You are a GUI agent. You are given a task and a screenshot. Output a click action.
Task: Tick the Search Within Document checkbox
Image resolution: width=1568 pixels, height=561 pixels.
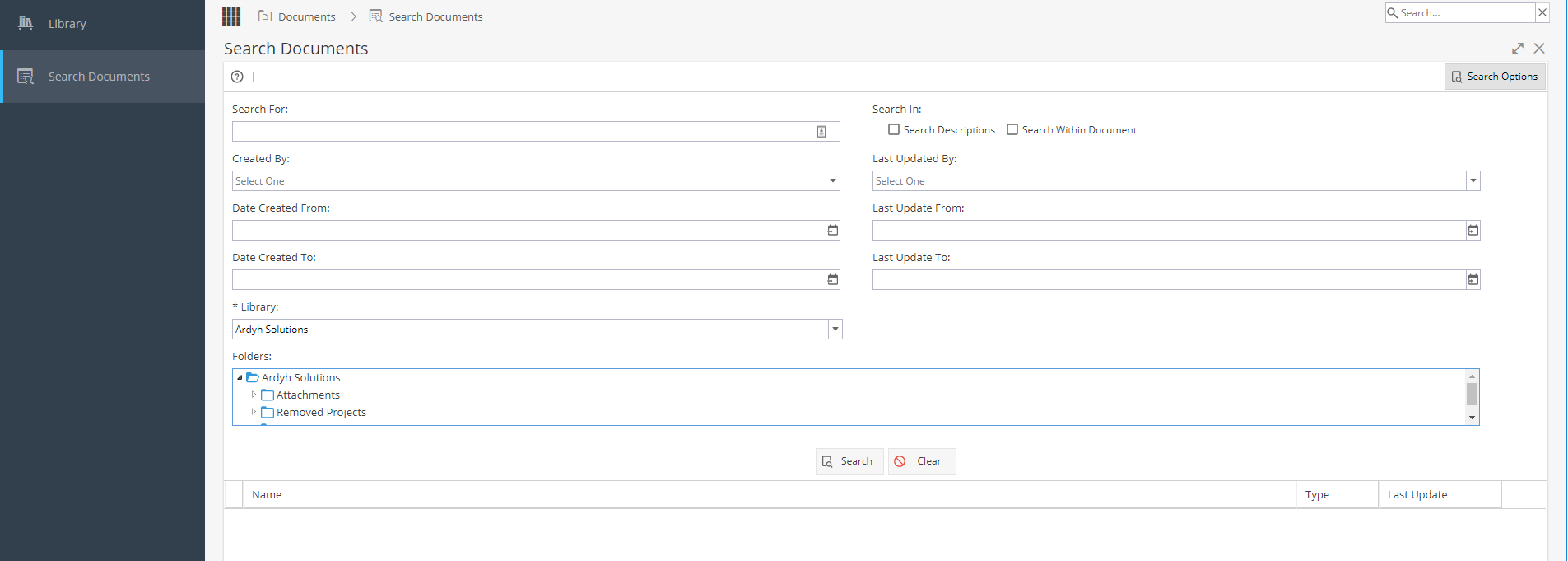click(x=1012, y=129)
